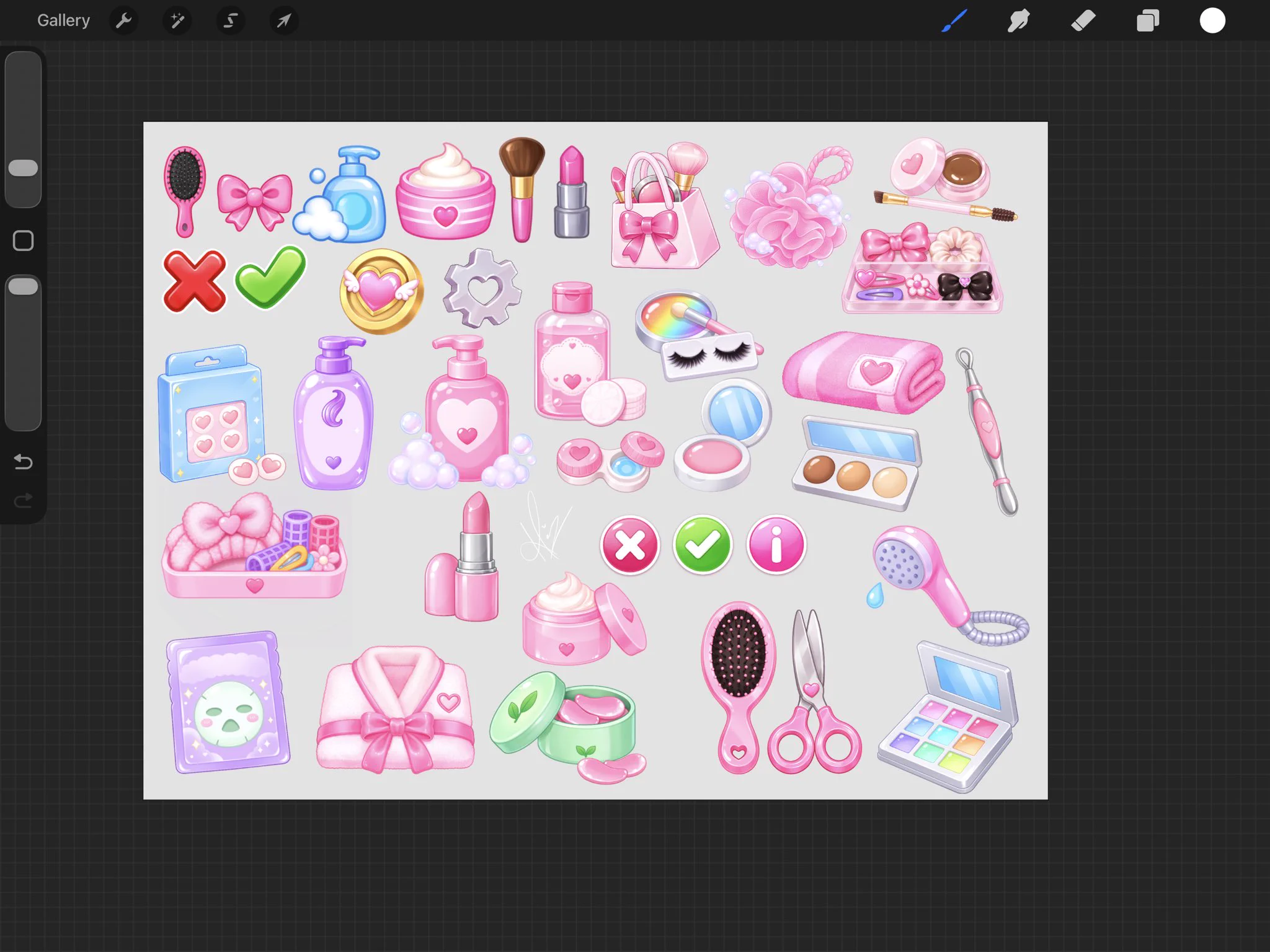Viewport: 1270px width, 952px height.
Task: Open the Actions wrench menu
Action: point(123,20)
